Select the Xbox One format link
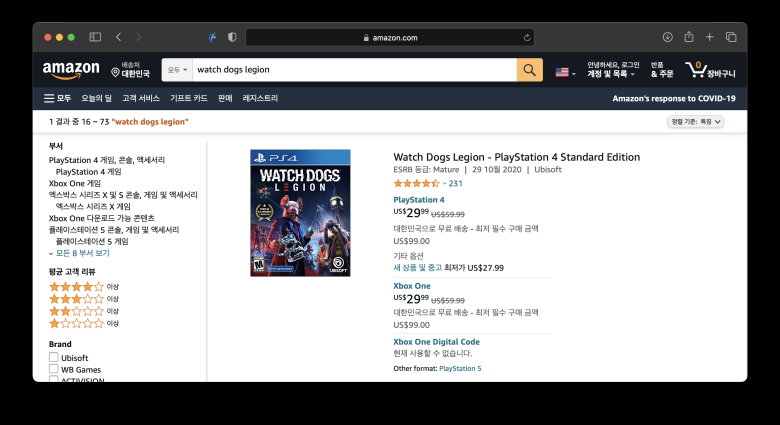Screen dimensions: 780x425 pyautogui.click(x=412, y=286)
